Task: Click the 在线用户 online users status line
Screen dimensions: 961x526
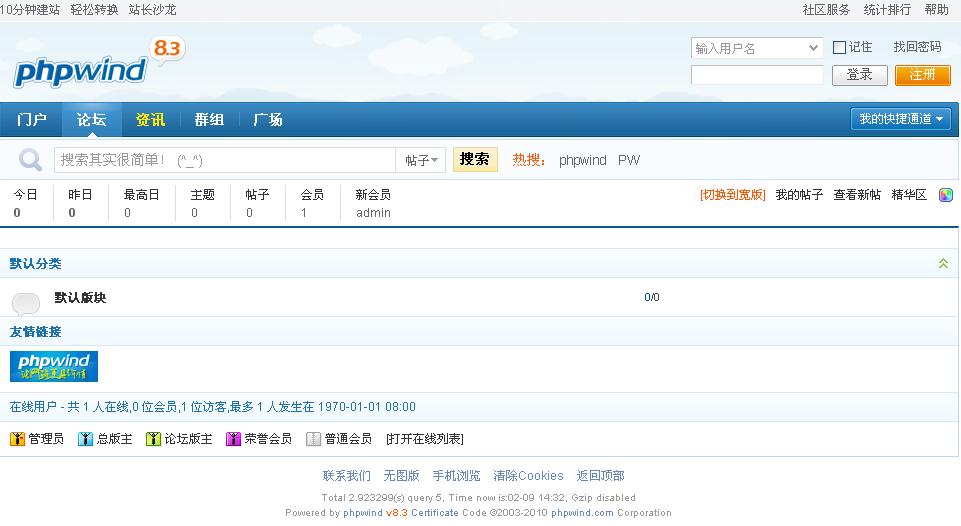Action: 213,407
